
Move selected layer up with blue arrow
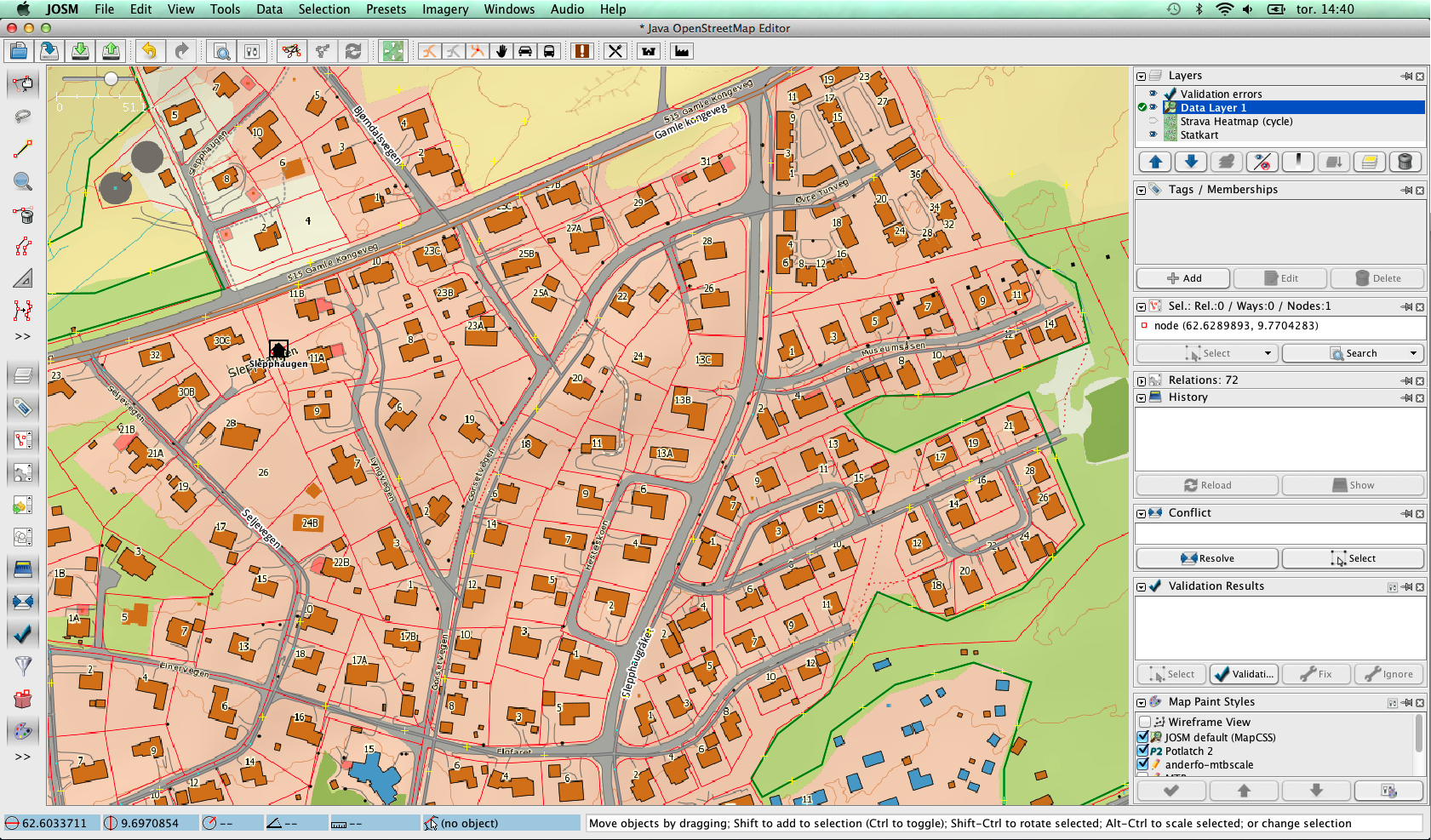point(1155,162)
